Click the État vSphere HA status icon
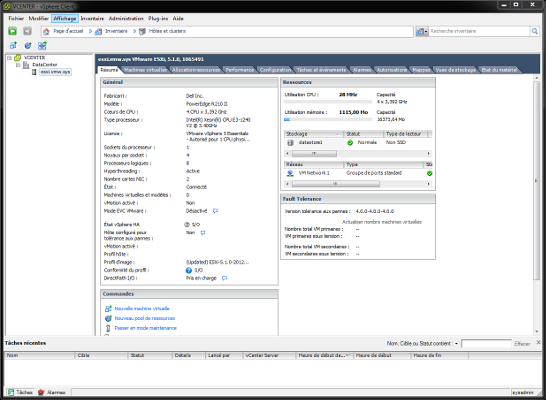 (x=187, y=225)
